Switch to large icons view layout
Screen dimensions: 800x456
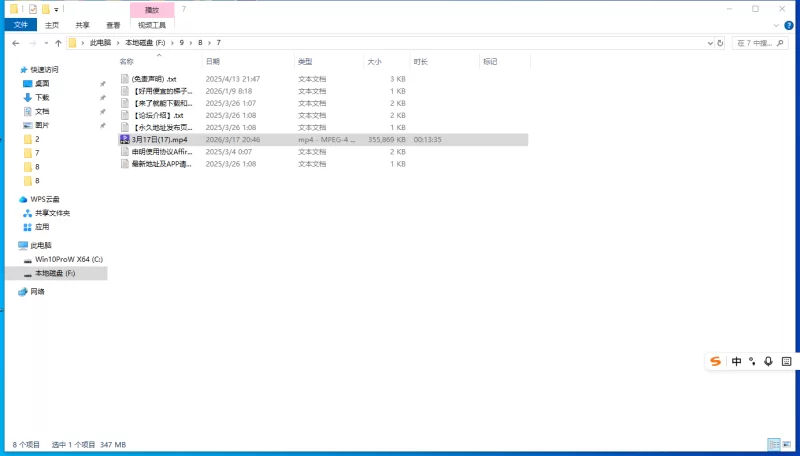787,444
